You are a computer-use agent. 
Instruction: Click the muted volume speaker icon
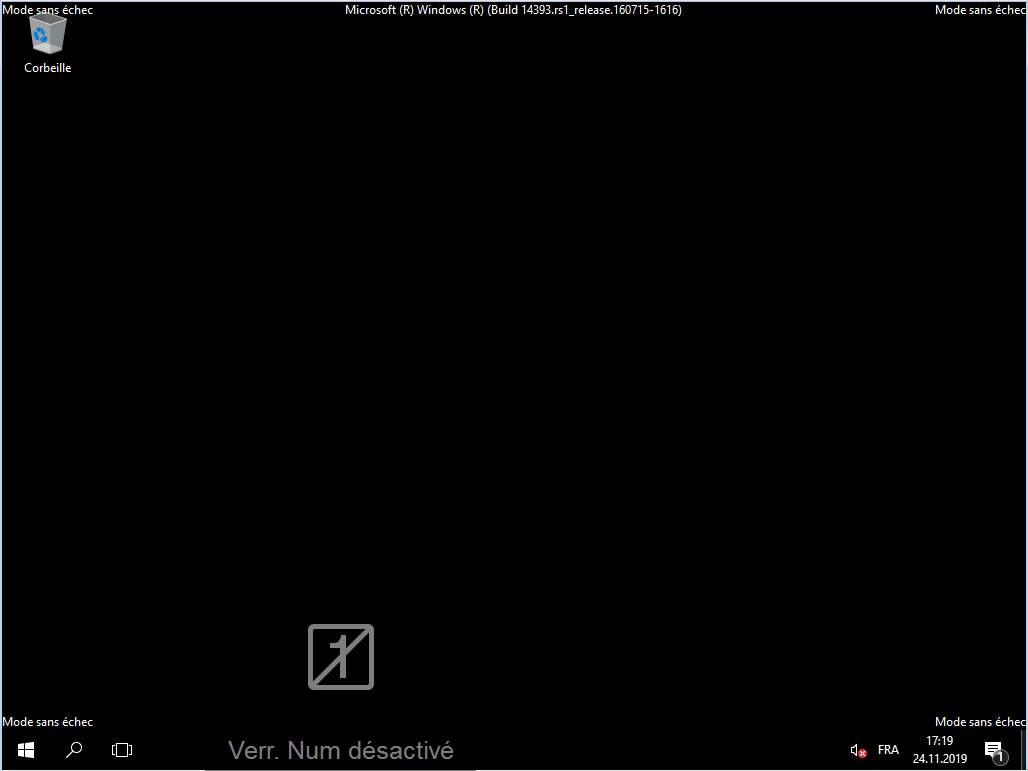click(858, 750)
